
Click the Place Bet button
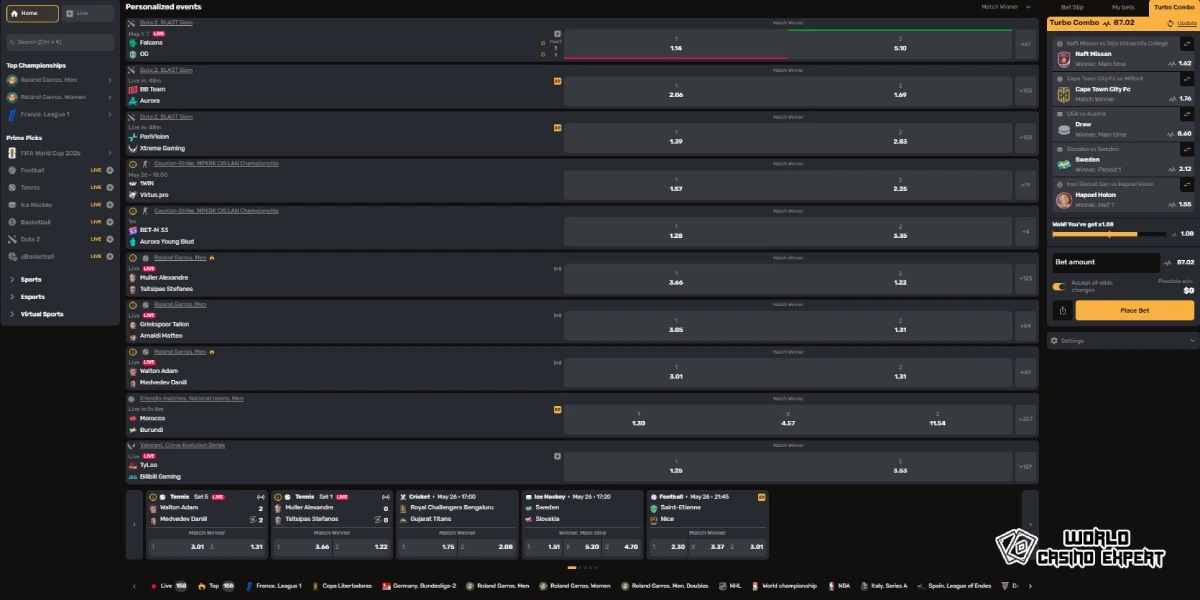click(1135, 311)
